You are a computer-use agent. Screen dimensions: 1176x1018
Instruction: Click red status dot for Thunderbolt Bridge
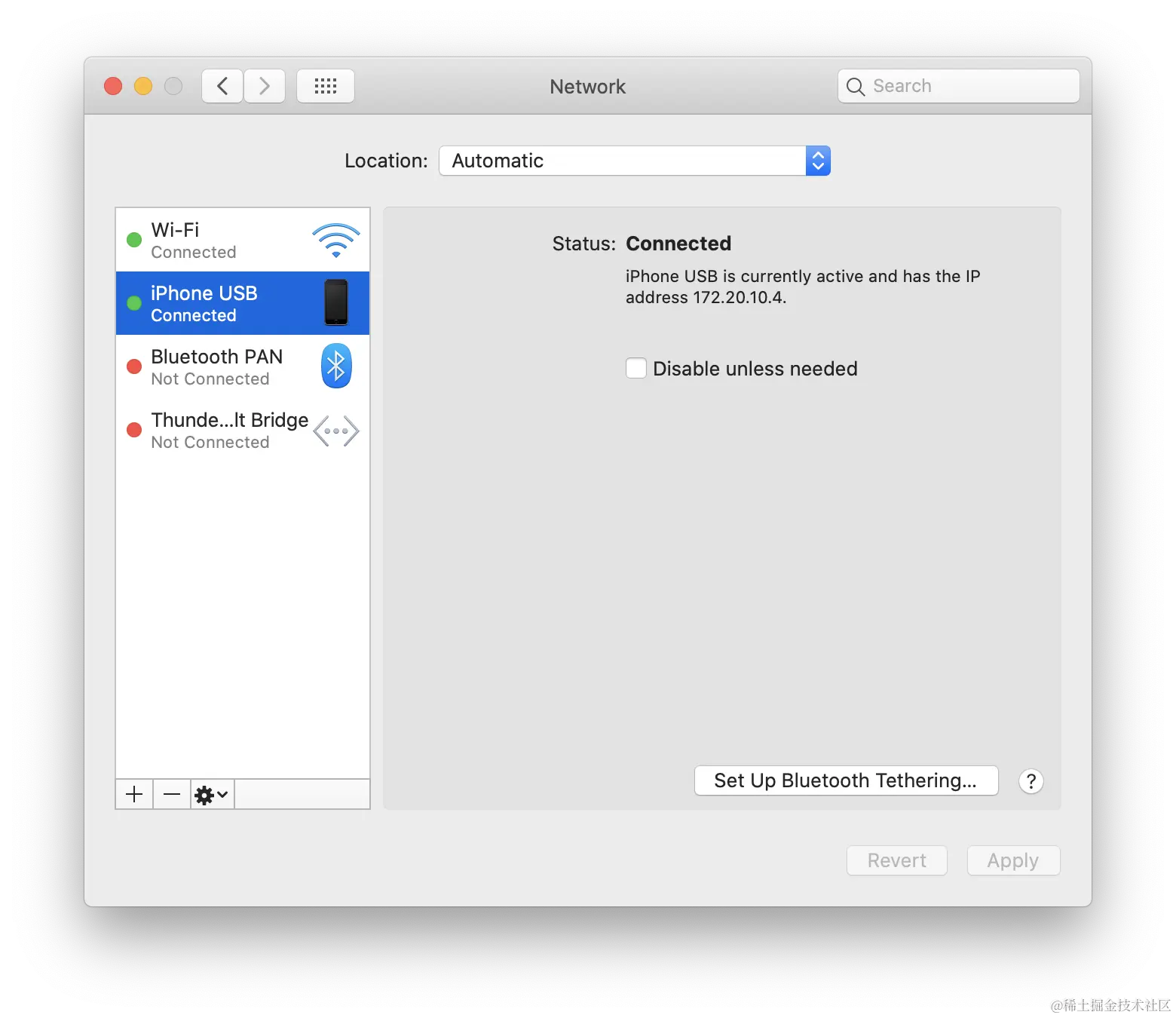134,430
